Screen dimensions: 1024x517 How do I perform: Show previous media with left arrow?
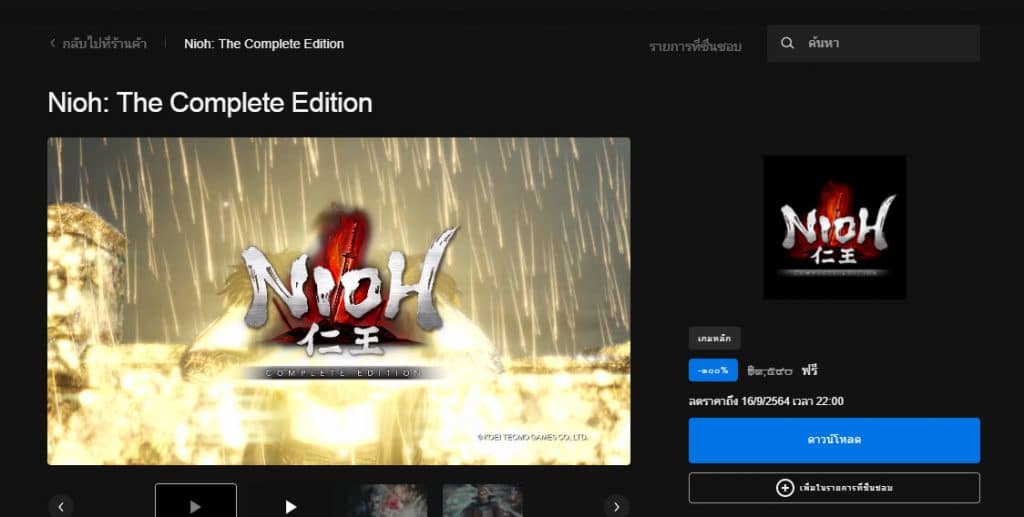61,507
